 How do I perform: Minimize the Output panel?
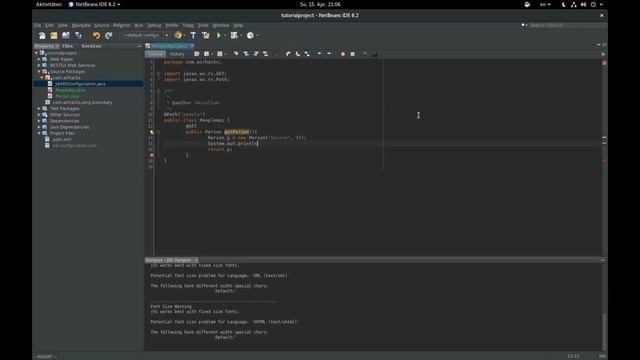tap(603, 260)
